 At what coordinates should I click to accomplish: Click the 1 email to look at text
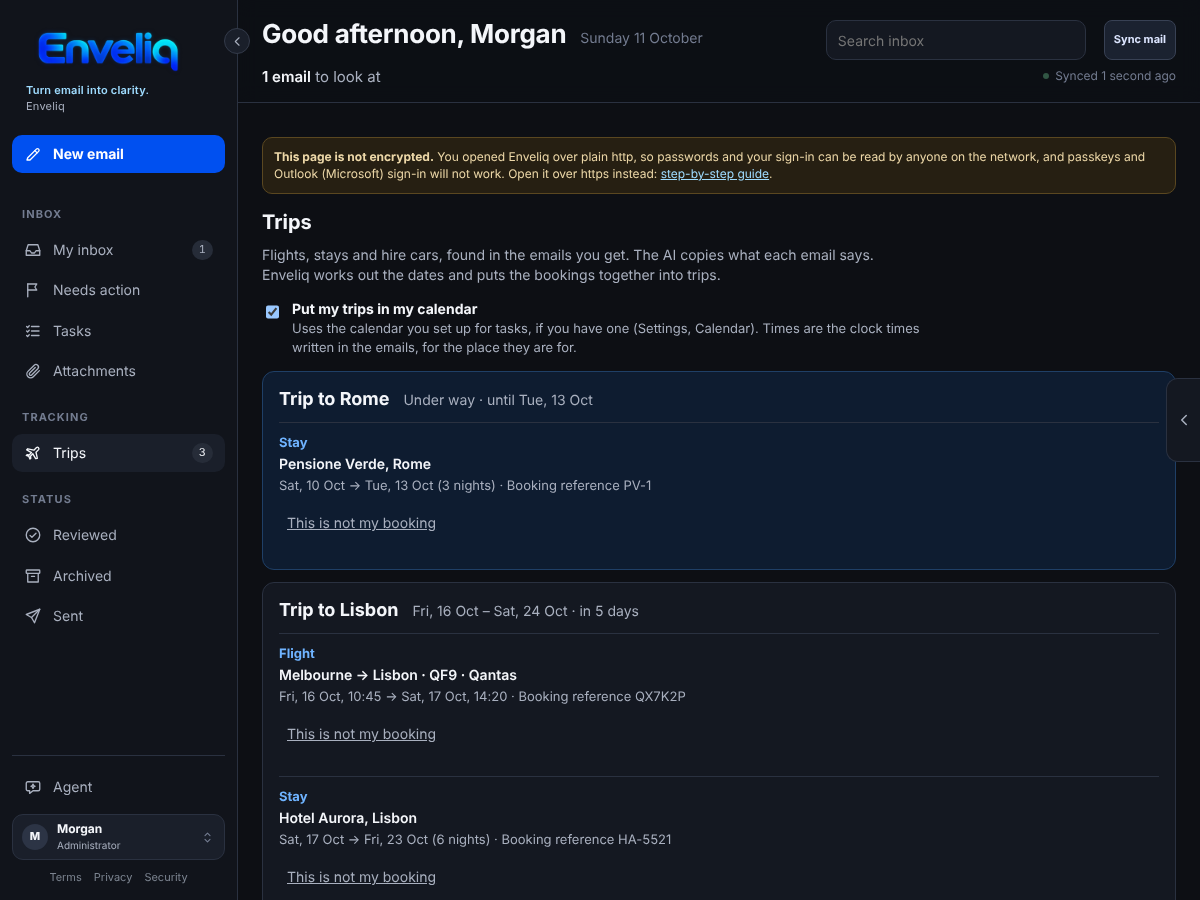(x=321, y=77)
